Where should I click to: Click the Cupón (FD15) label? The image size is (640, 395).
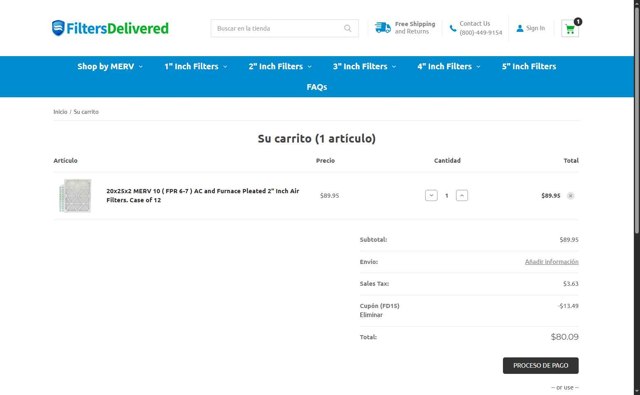[380, 306]
